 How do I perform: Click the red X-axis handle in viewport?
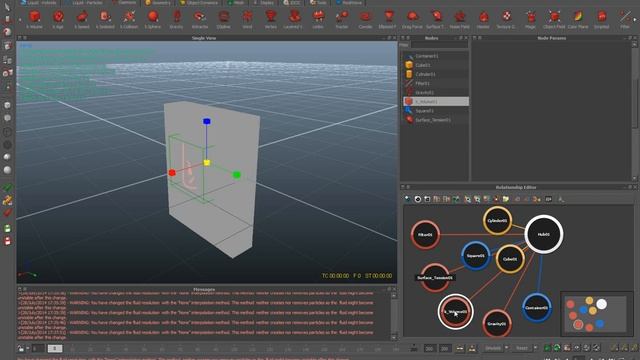point(172,173)
